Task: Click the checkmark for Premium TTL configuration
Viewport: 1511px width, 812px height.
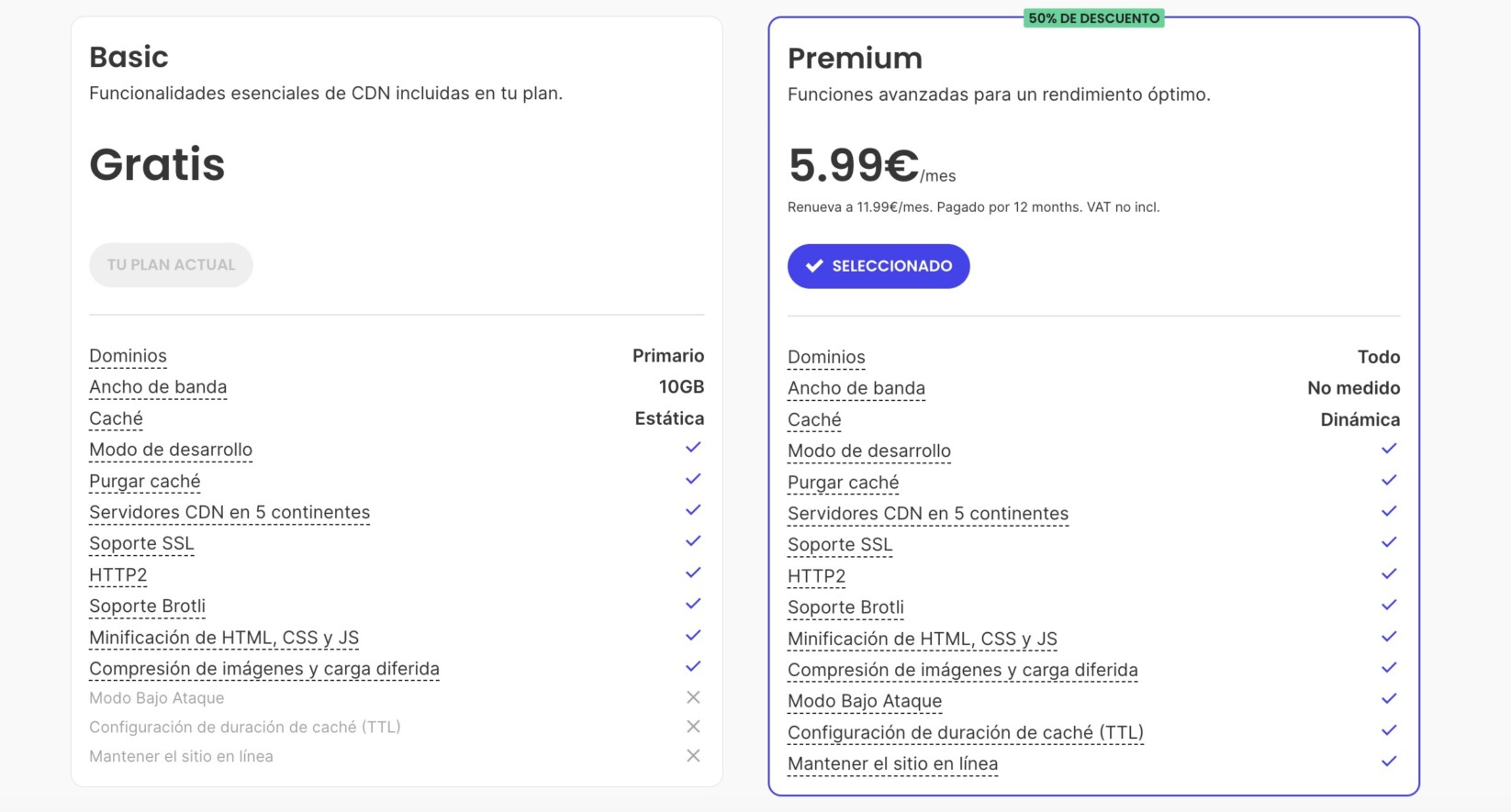Action: [1389, 730]
